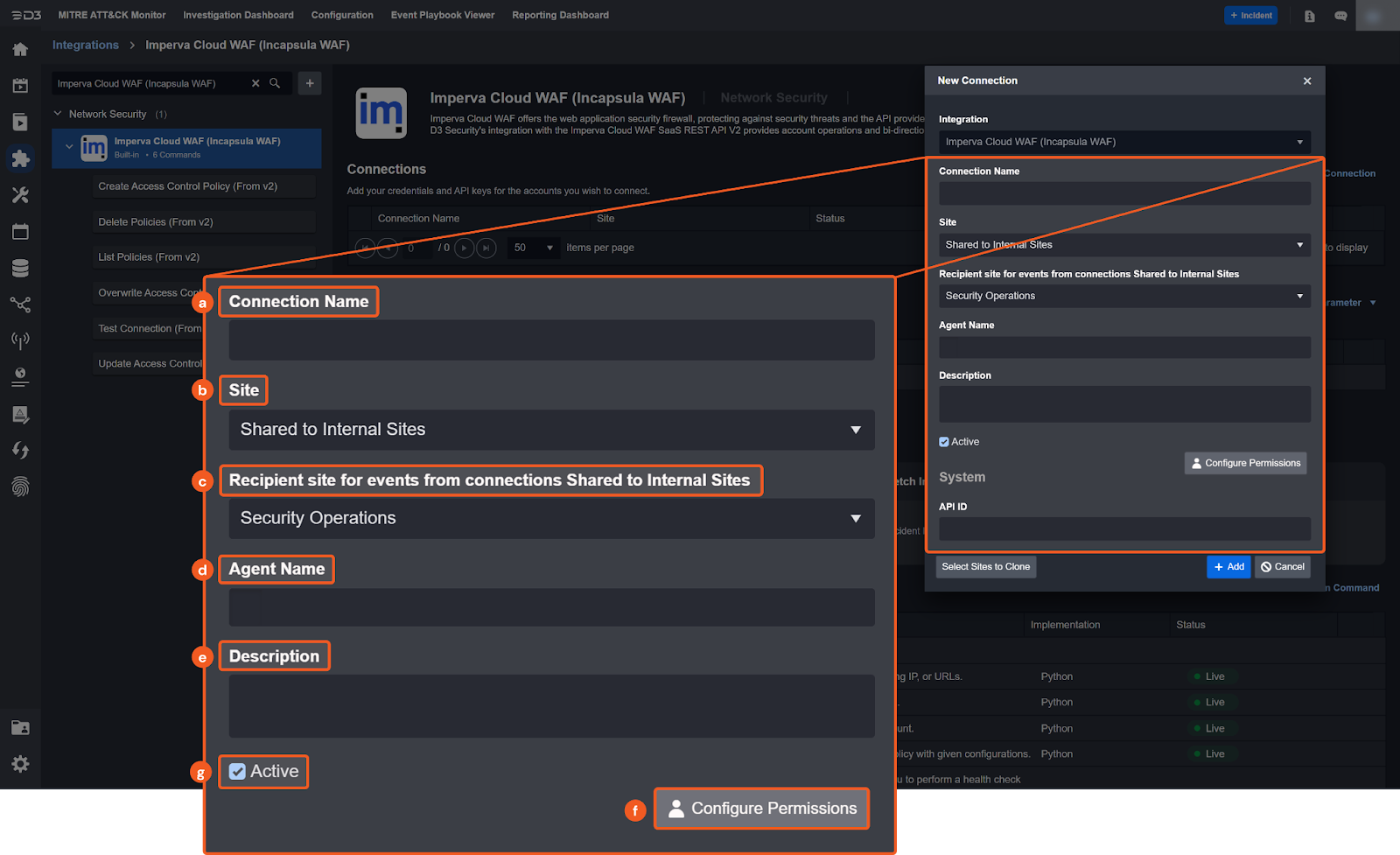
Task: Open the Investigation Dashboard menu item
Action: (238, 15)
